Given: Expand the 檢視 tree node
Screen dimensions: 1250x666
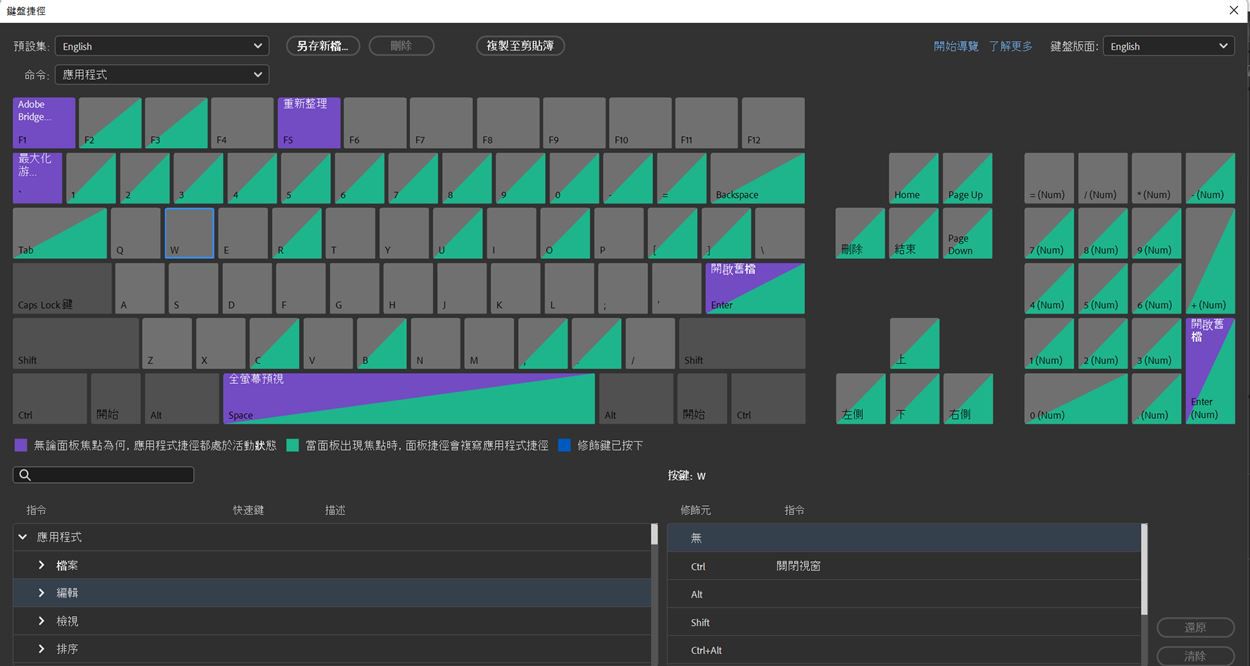Looking at the screenshot, I should coord(42,621).
